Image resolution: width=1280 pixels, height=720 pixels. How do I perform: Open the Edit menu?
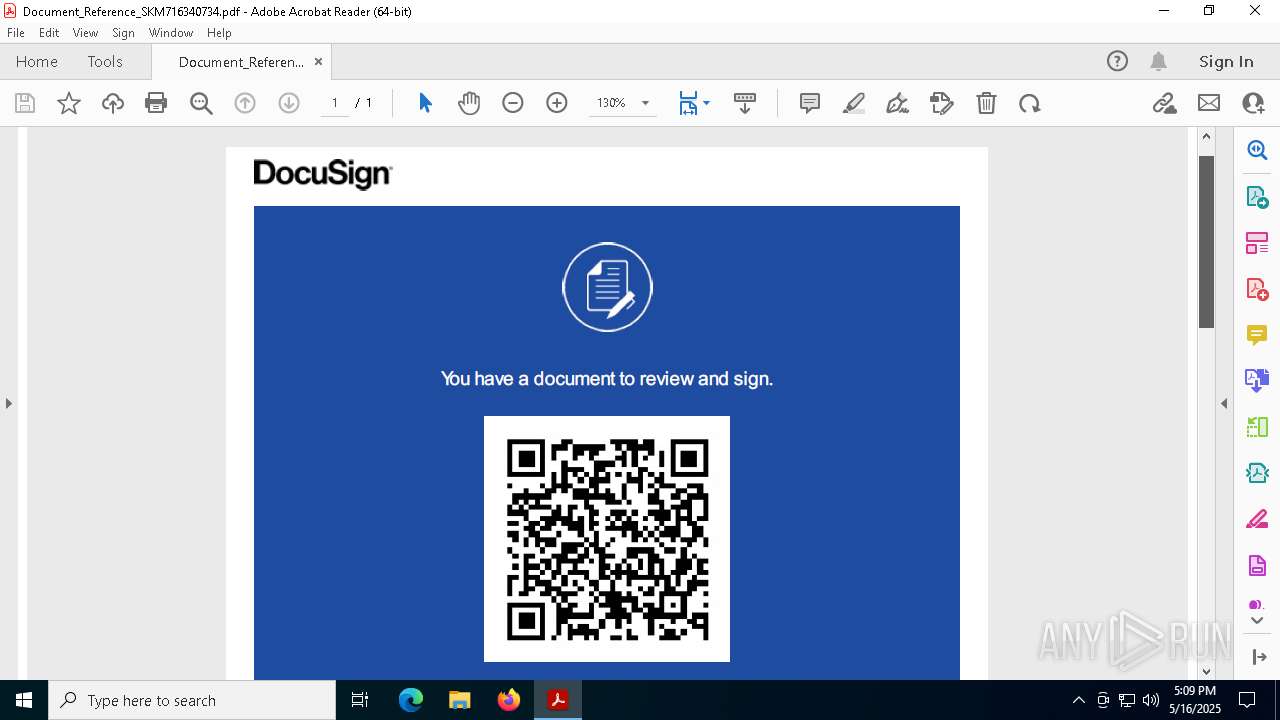[x=49, y=33]
